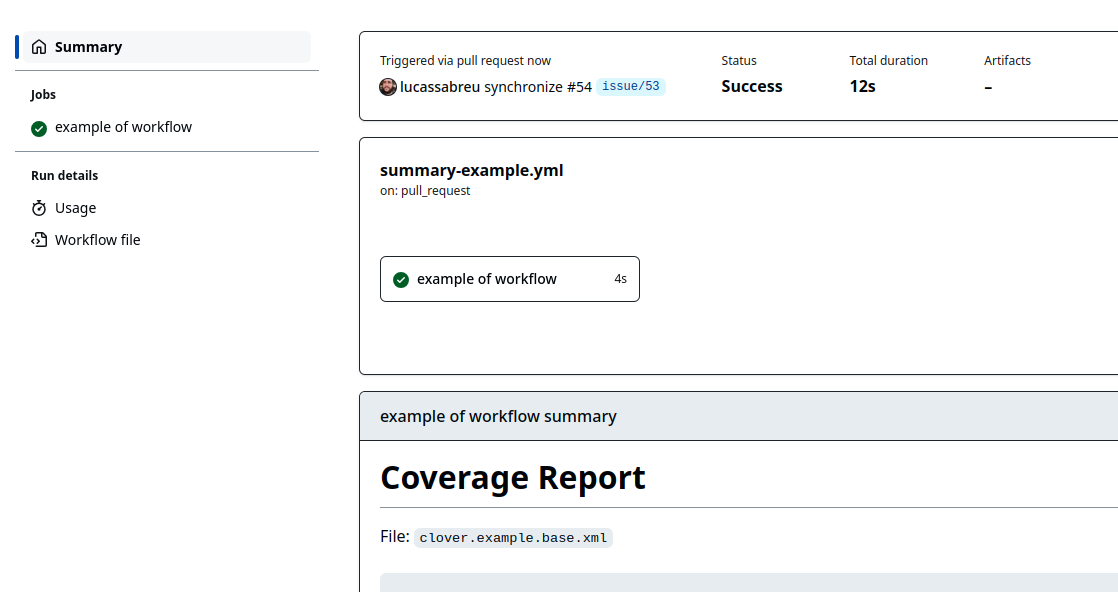Click the 12s total duration value

click(x=862, y=86)
